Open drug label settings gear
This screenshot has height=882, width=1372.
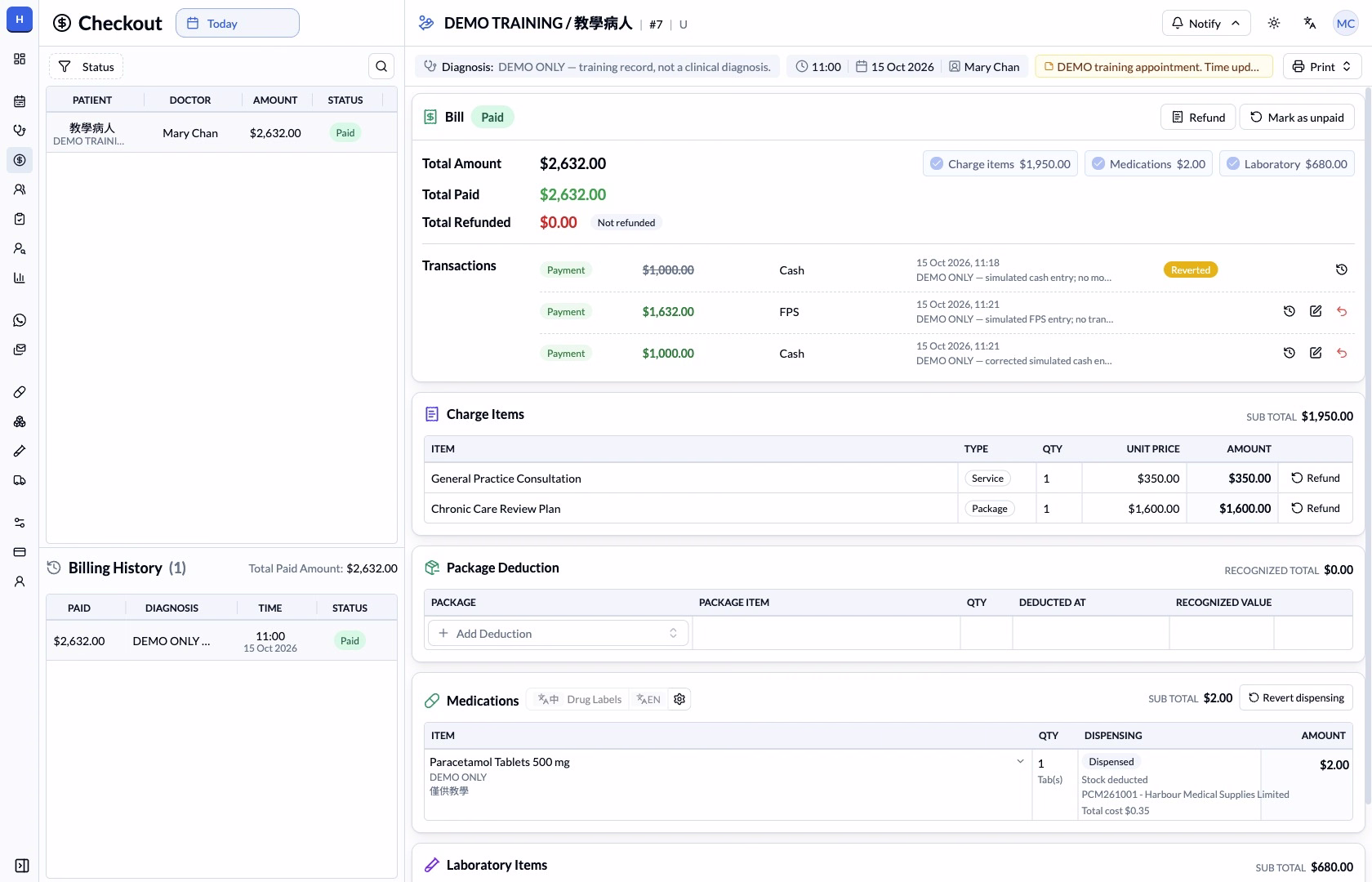[679, 699]
